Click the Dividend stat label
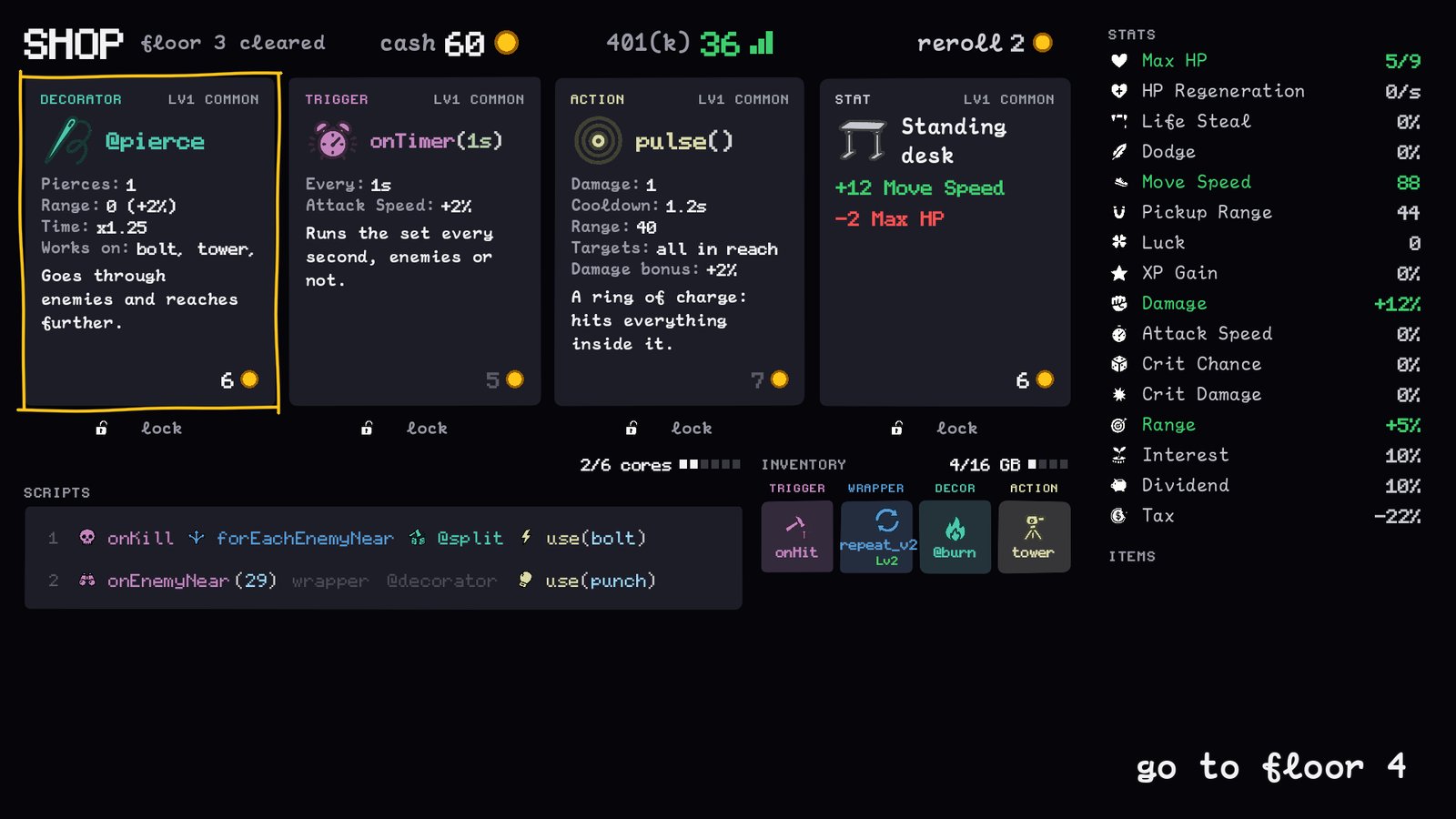This screenshot has width=1456, height=819. (1185, 485)
